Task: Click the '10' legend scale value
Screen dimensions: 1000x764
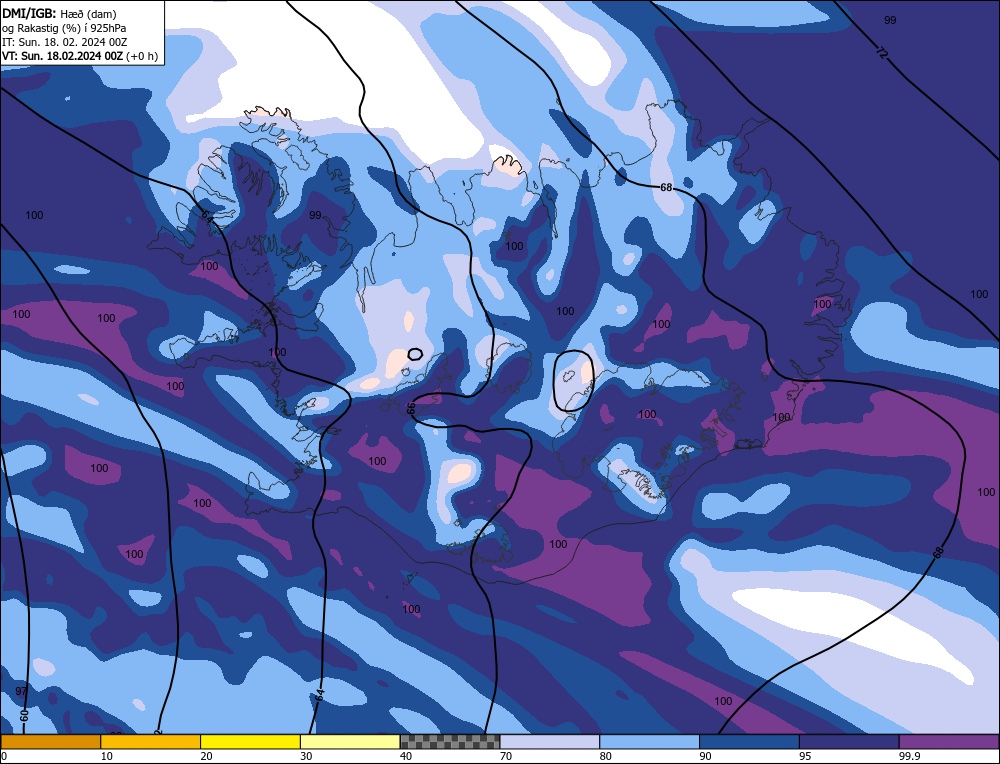Action: click(x=107, y=756)
